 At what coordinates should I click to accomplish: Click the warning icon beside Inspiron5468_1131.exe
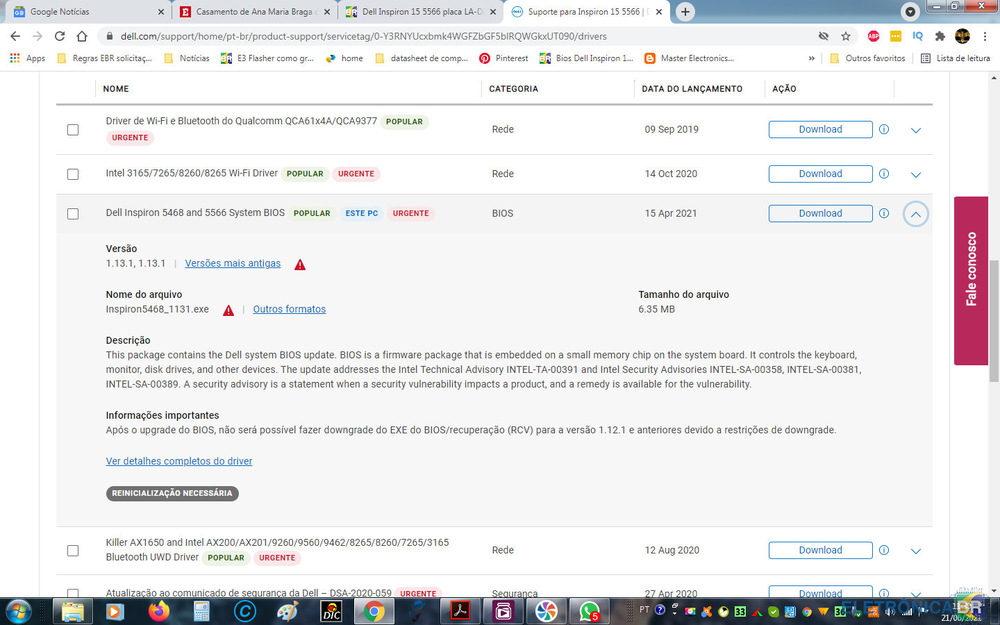pyautogui.click(x=228, y=310)
